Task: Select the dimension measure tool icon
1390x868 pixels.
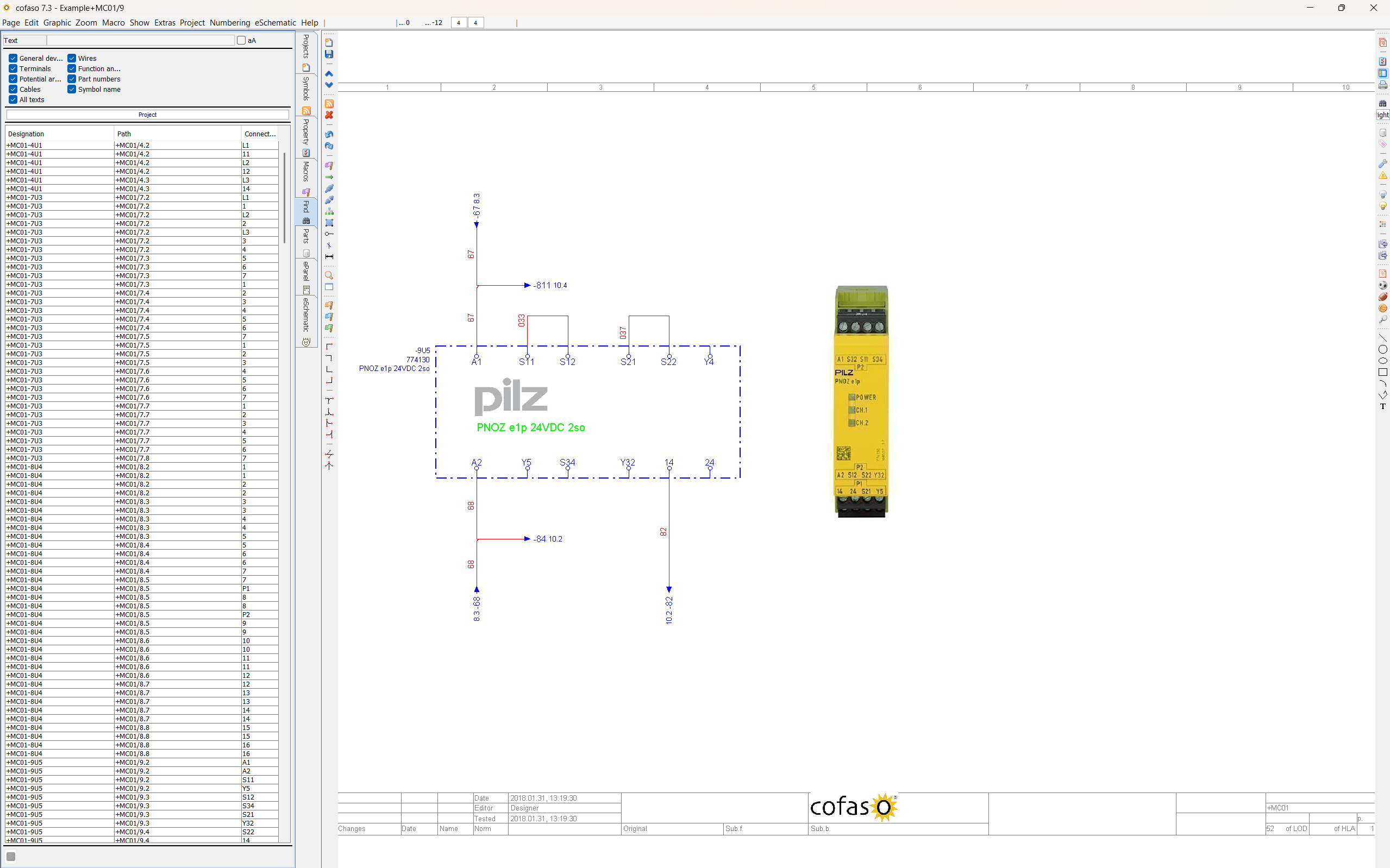Action: tap(329, 256)
